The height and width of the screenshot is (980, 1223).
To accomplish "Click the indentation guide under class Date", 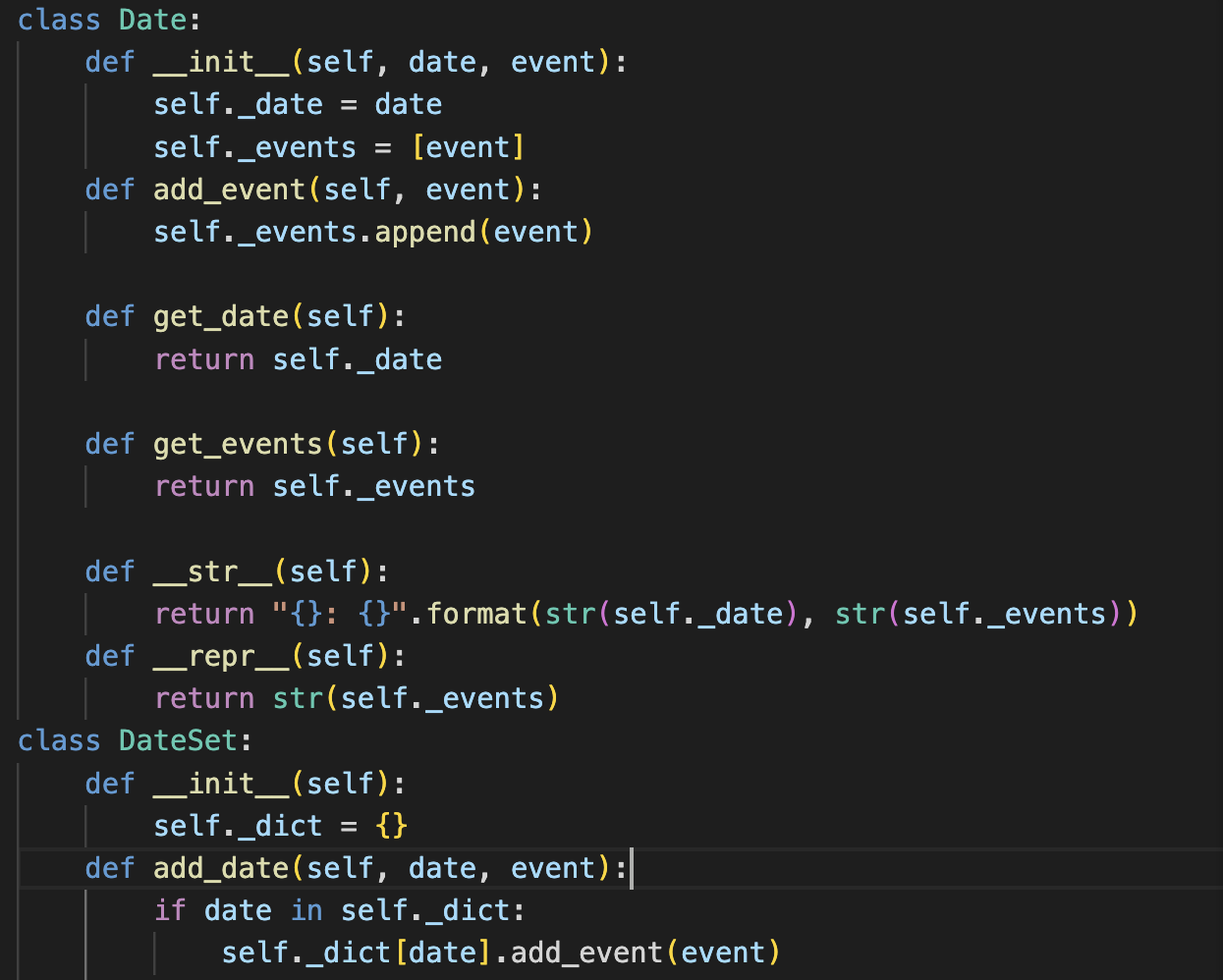I will pos(20,393).
